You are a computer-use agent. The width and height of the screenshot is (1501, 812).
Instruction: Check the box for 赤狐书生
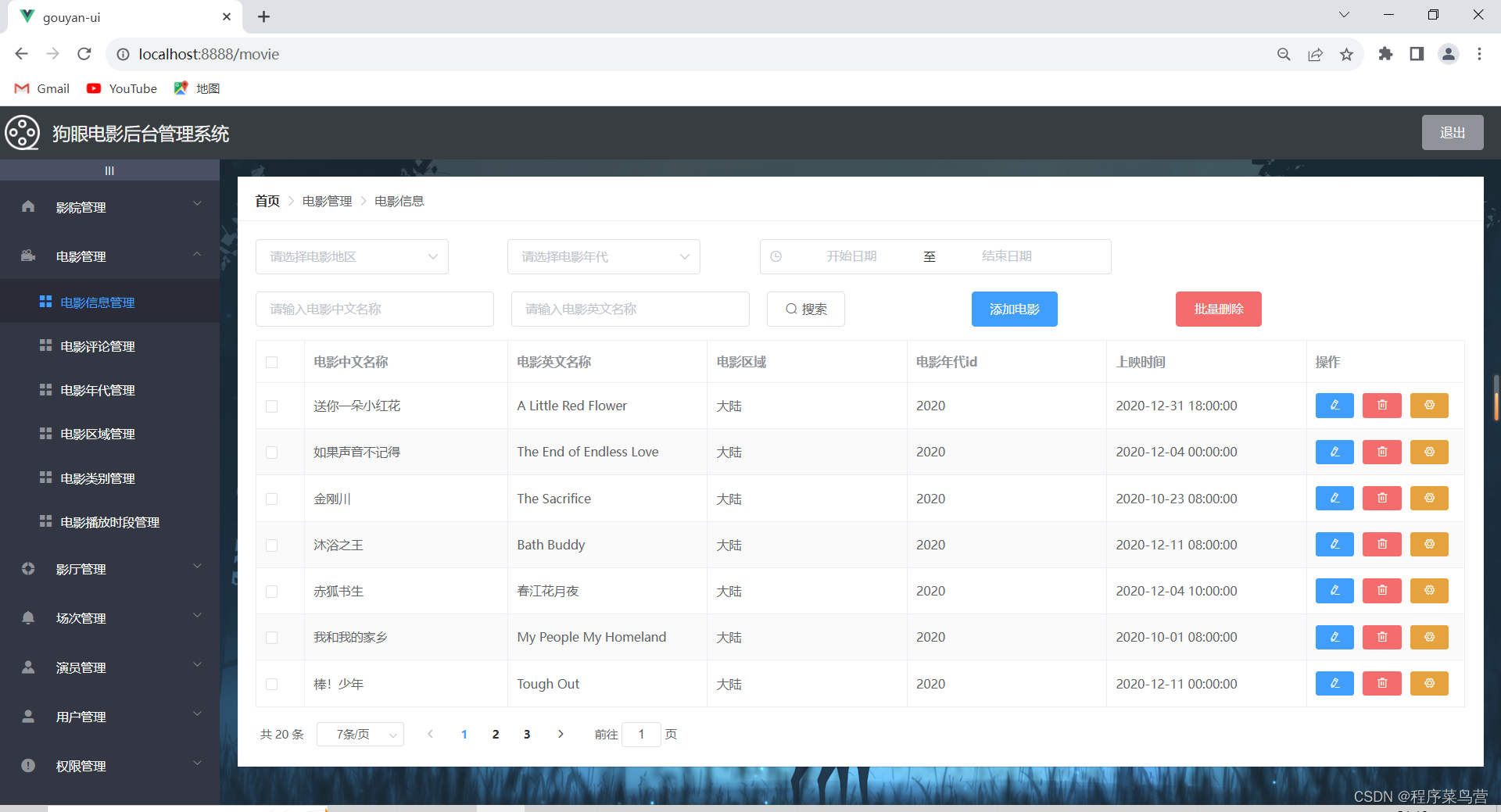click(272, 592)
